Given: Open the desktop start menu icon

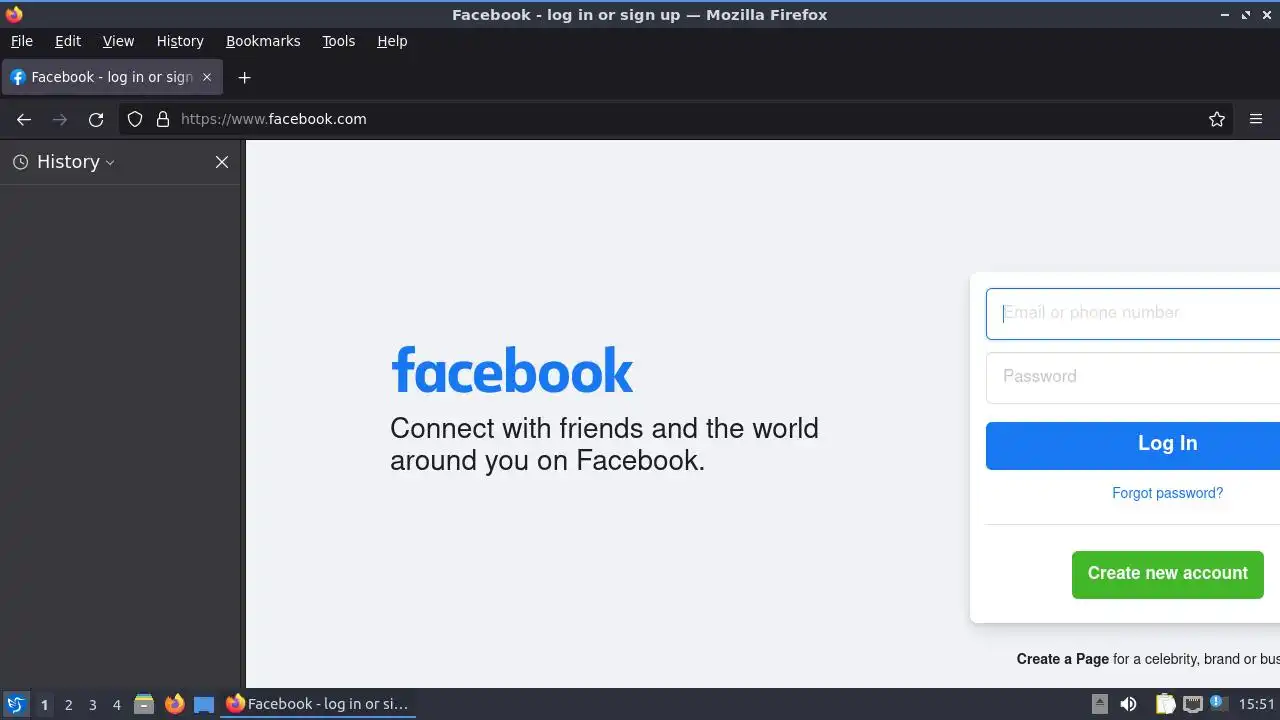Looking at the screenshot, I should click(x=15, y=704).
